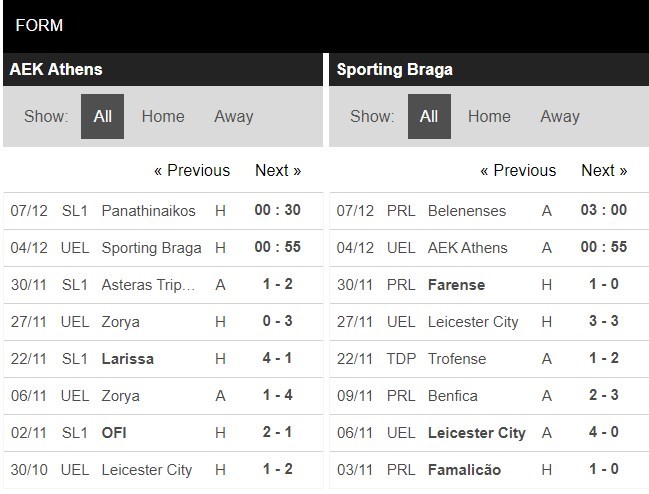649x494 pixels.
Task: Switch to Away filter for AEK Athens
Action: [233, 116]
